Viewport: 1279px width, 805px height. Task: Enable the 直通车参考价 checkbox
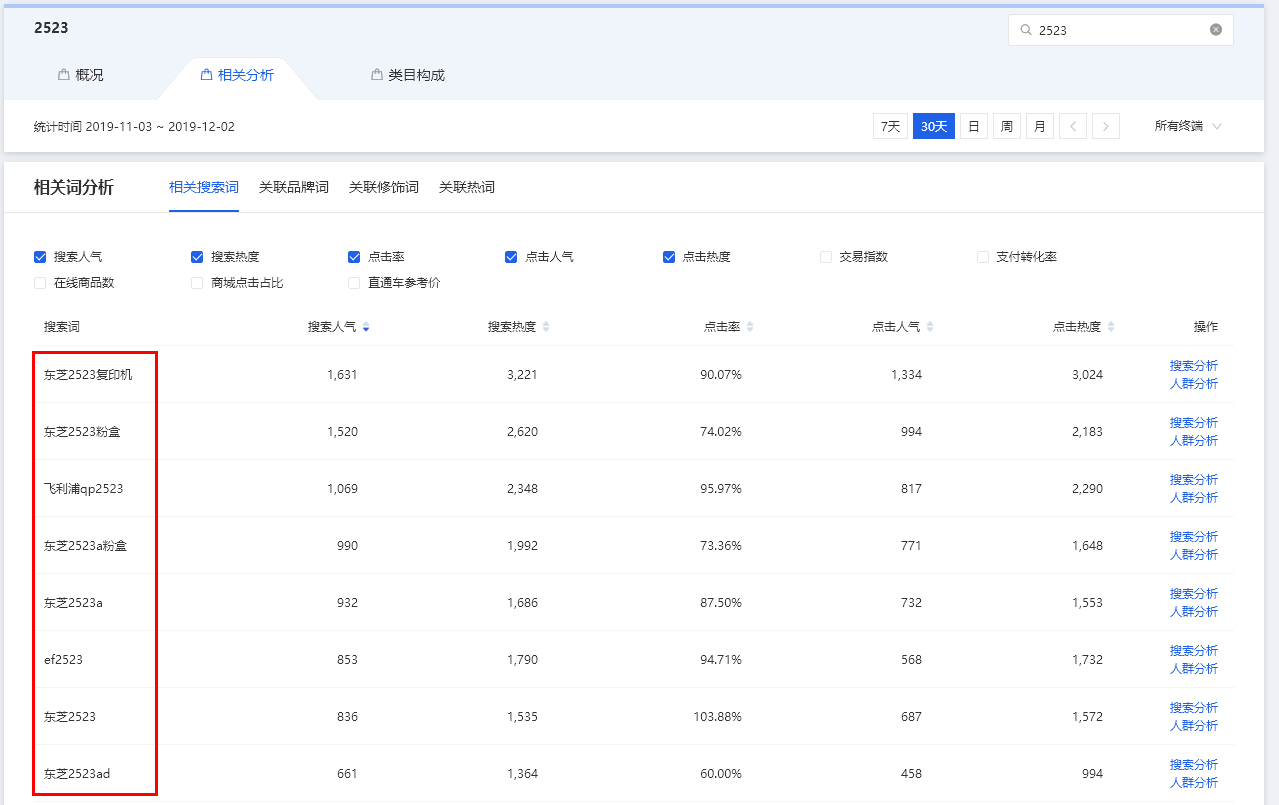pos(354,283)
